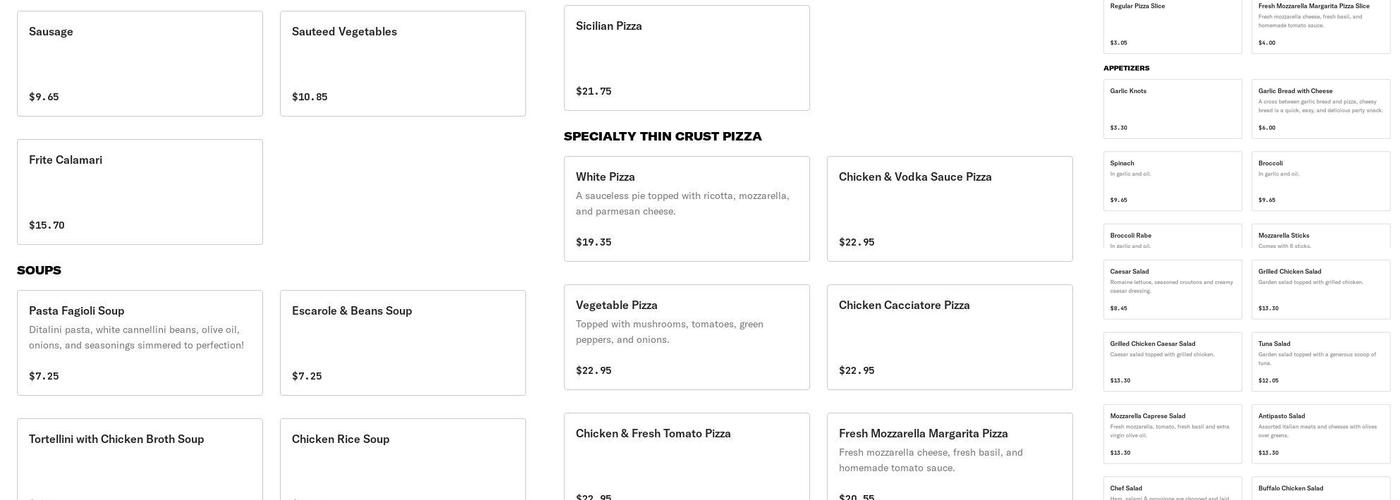Screen dimensions: 1400x500
Task: Select the Sausage menu item card
Action: (140, 64)
